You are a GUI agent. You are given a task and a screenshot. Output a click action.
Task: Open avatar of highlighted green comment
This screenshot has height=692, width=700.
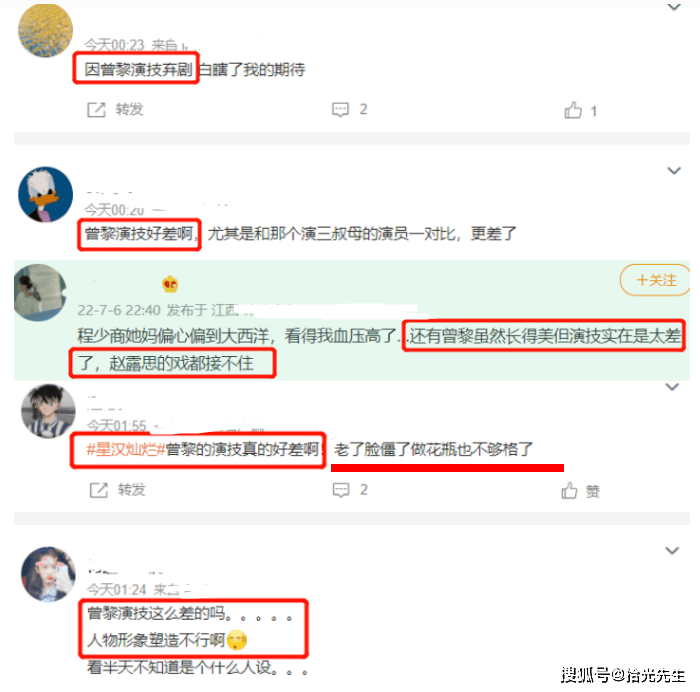coord(40,292)
